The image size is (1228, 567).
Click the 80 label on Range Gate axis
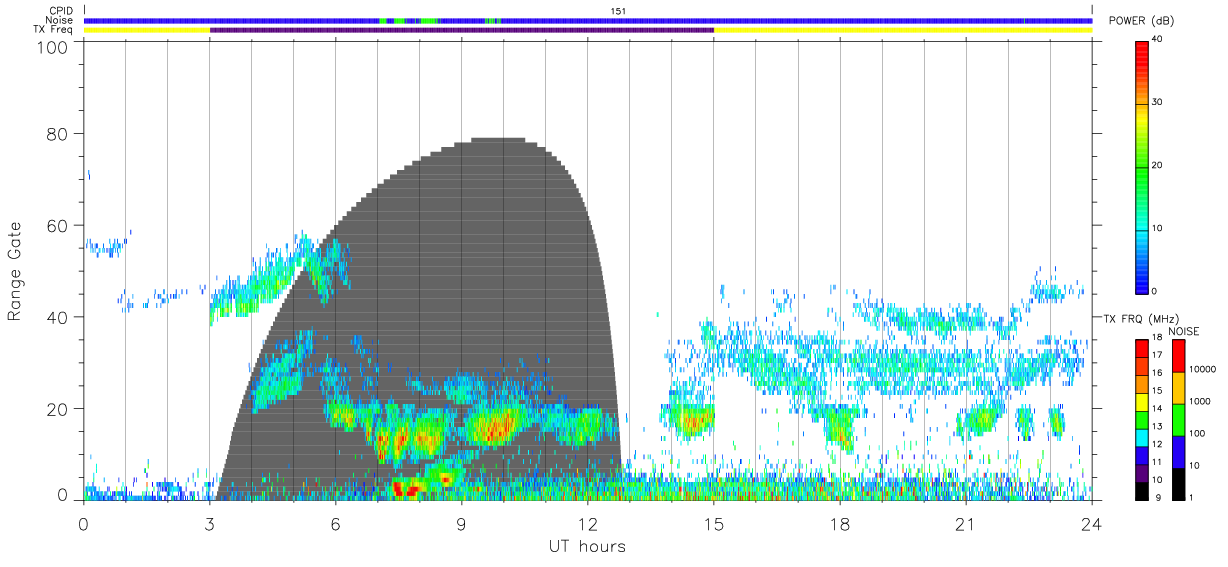58,134
